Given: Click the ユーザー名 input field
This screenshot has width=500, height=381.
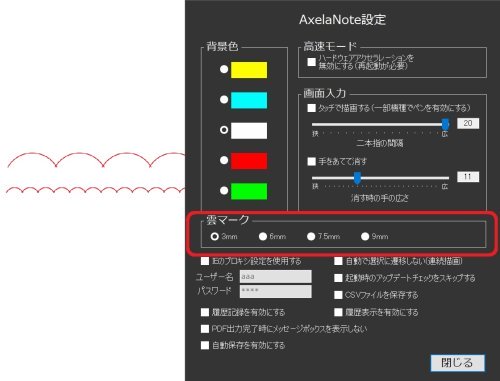Looking at the screenshot, I should (276, 277).
